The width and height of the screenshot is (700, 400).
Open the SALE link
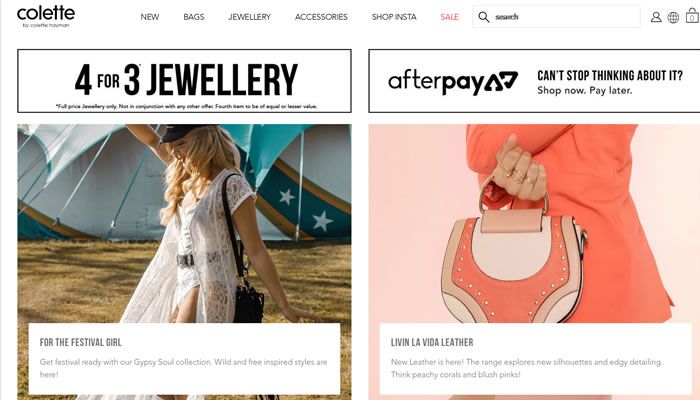450,17
